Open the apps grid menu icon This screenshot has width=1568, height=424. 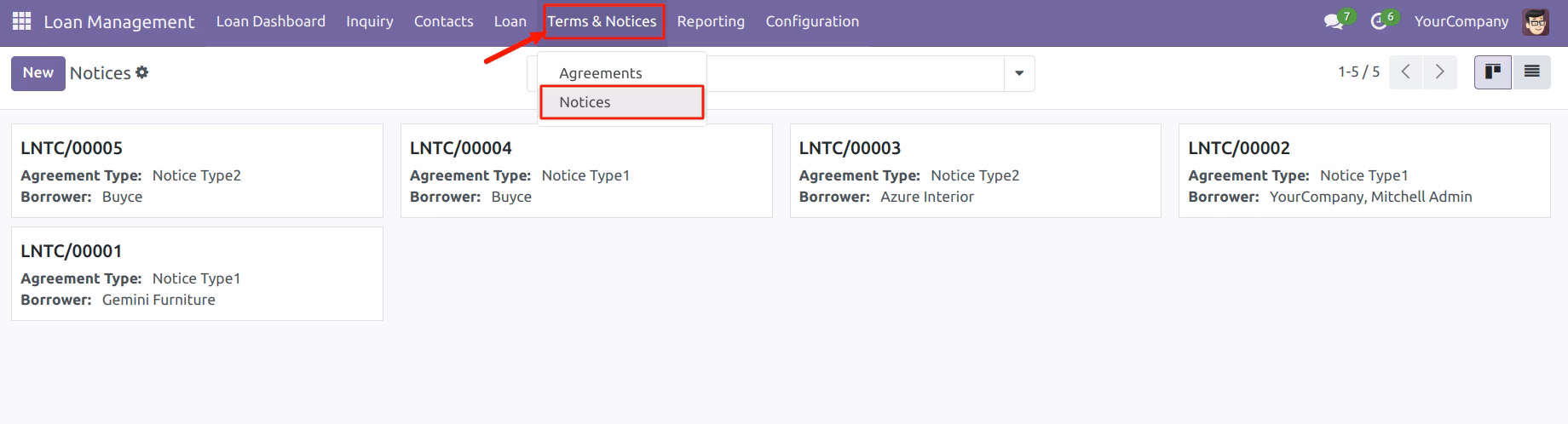pos(22,21)
